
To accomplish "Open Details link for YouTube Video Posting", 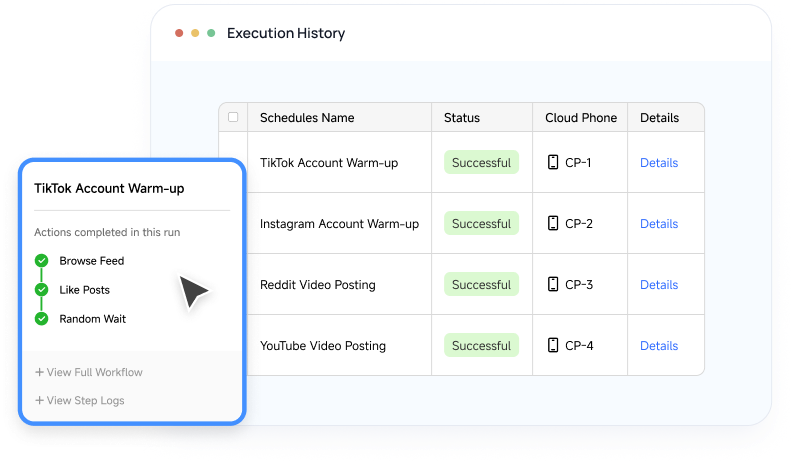I will pos(659,346).
